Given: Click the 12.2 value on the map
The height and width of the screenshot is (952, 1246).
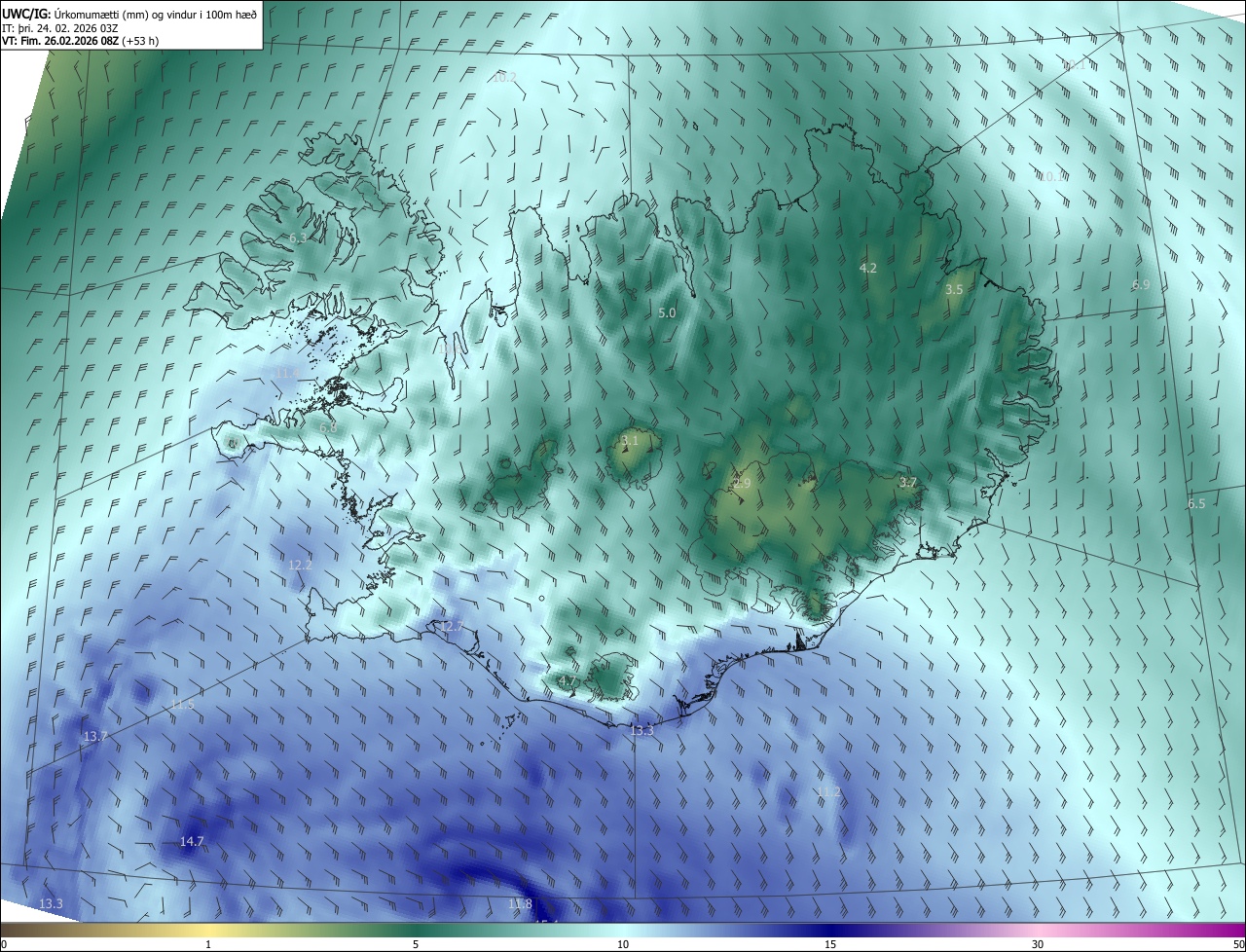Looking at the screenshot, I should pos(300,566).
